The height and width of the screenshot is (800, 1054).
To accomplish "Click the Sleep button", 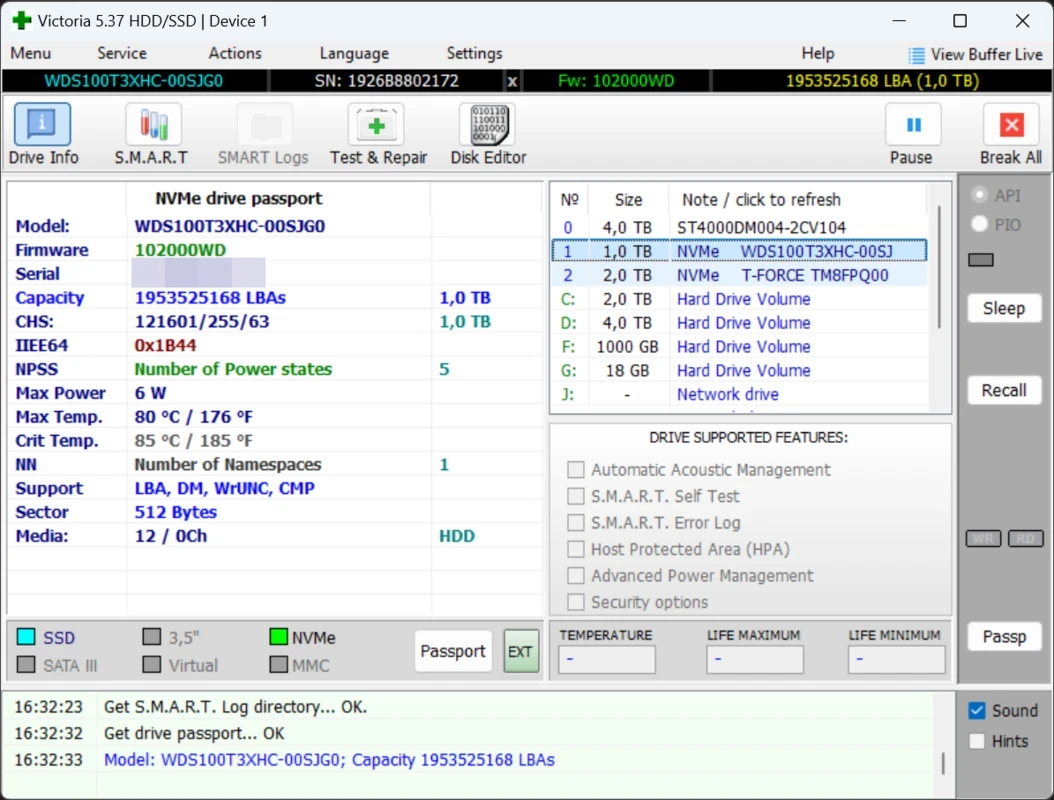I will 1003,308.
